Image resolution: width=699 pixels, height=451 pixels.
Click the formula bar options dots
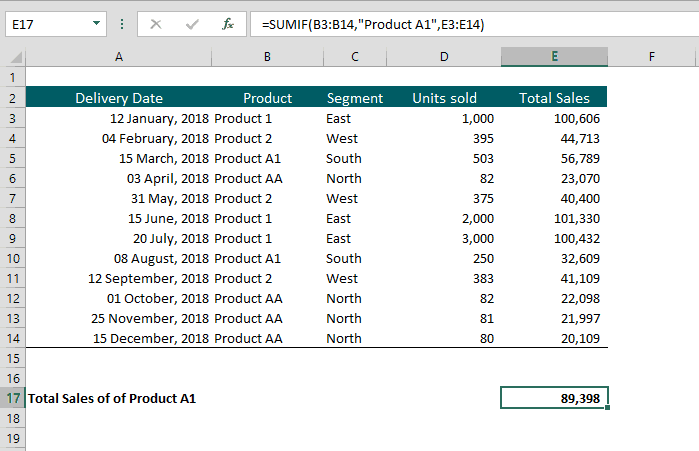[x=122, y=24]
